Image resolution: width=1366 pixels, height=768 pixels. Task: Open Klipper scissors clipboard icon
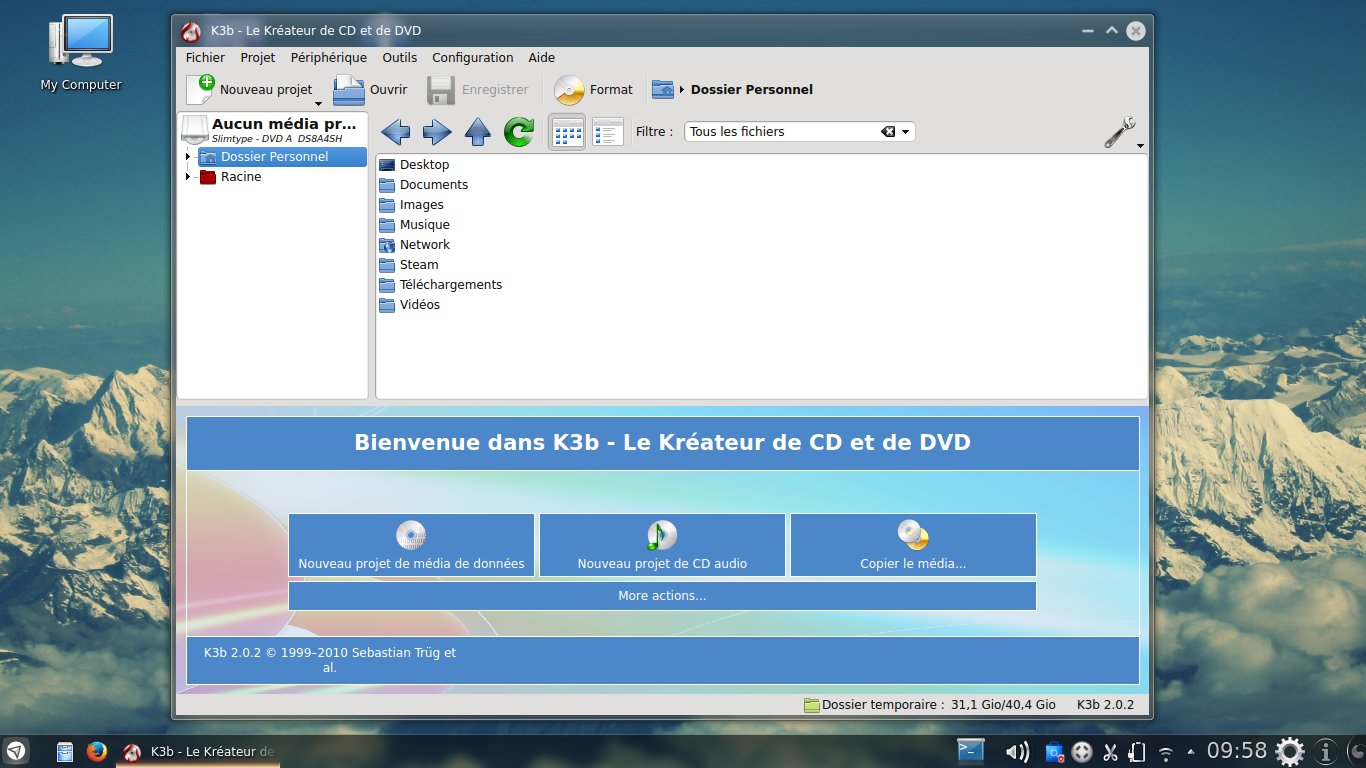click(1110, 752)
